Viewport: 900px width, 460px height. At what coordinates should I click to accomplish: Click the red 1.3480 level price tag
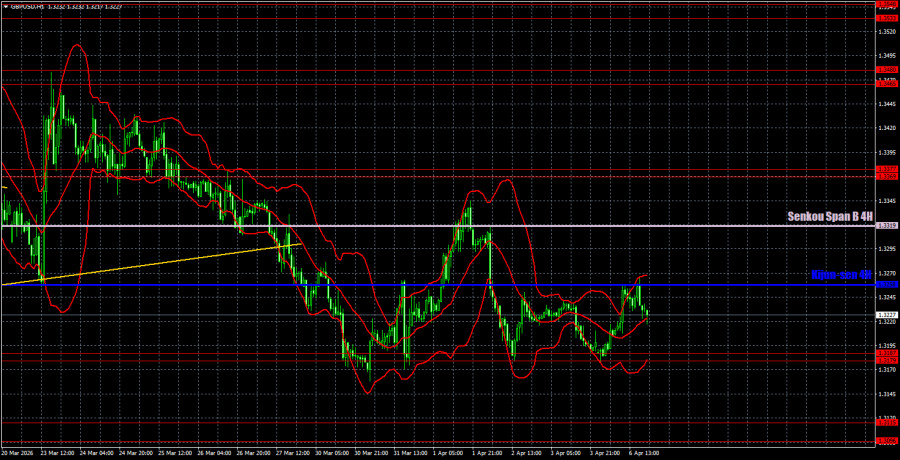[x=887, y=70]
